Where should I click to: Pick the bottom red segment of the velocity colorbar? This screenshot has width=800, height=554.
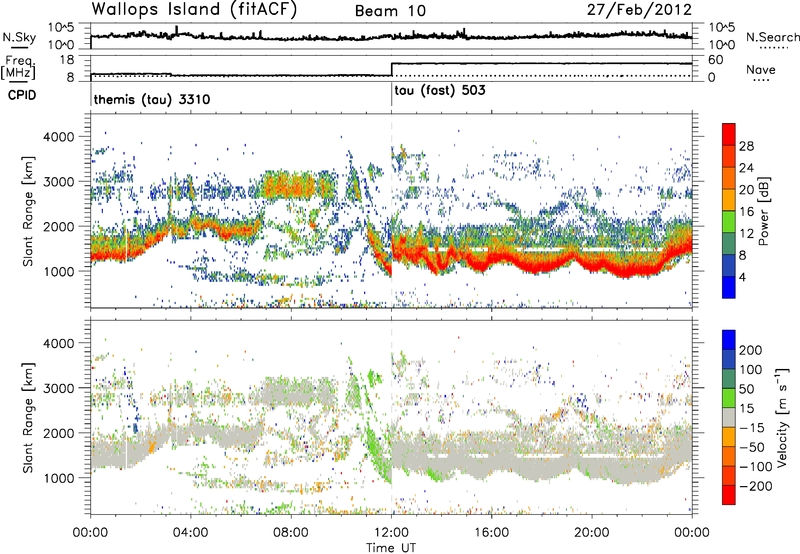click(729, 495)
